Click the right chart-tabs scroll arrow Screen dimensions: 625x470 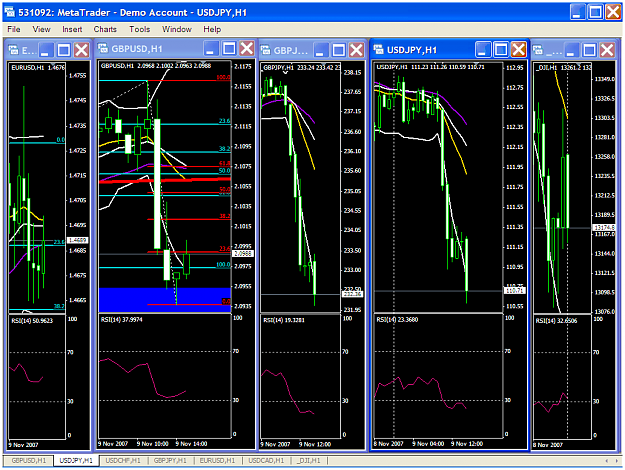(616, 460)
